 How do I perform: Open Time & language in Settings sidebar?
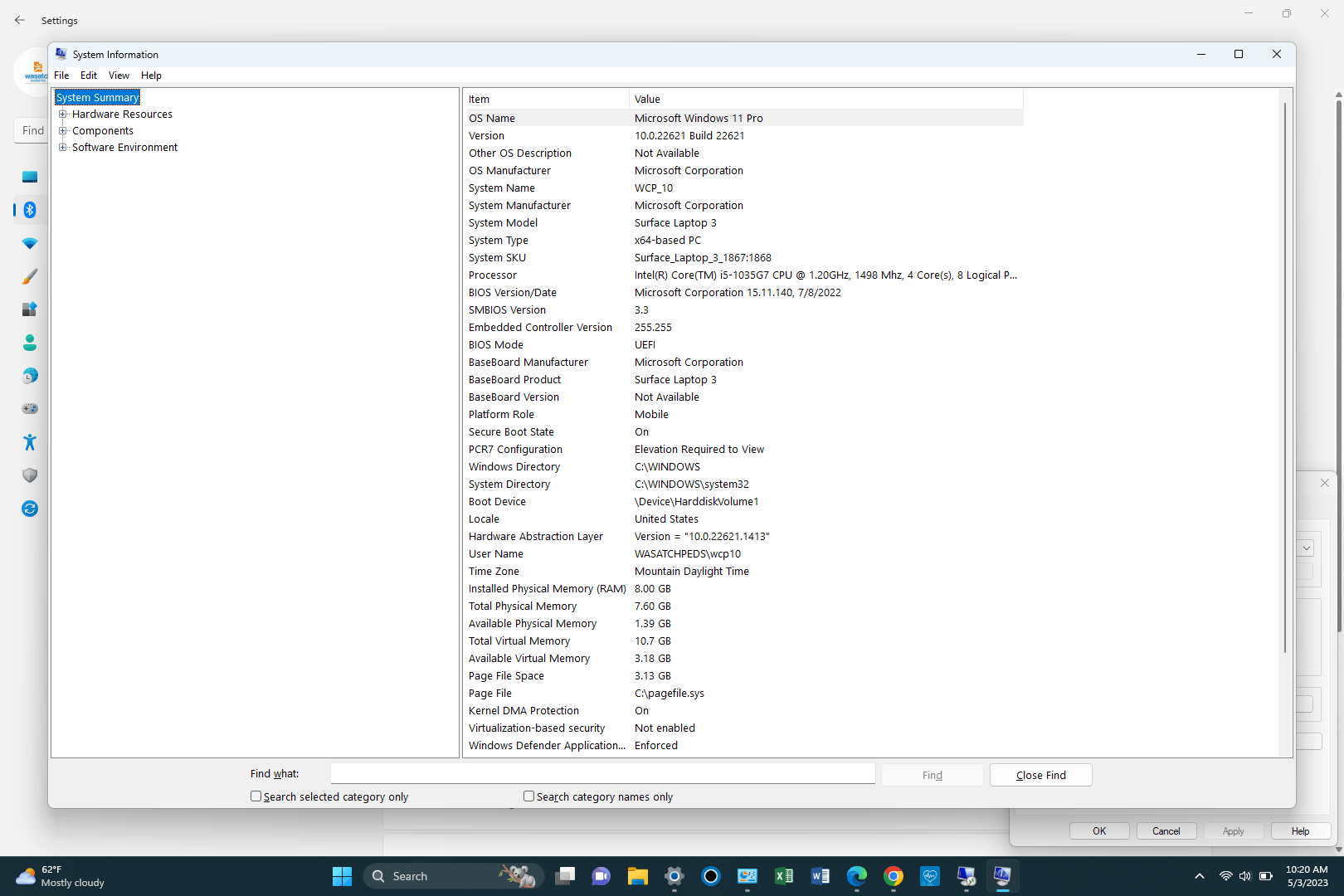click(30, 376)
